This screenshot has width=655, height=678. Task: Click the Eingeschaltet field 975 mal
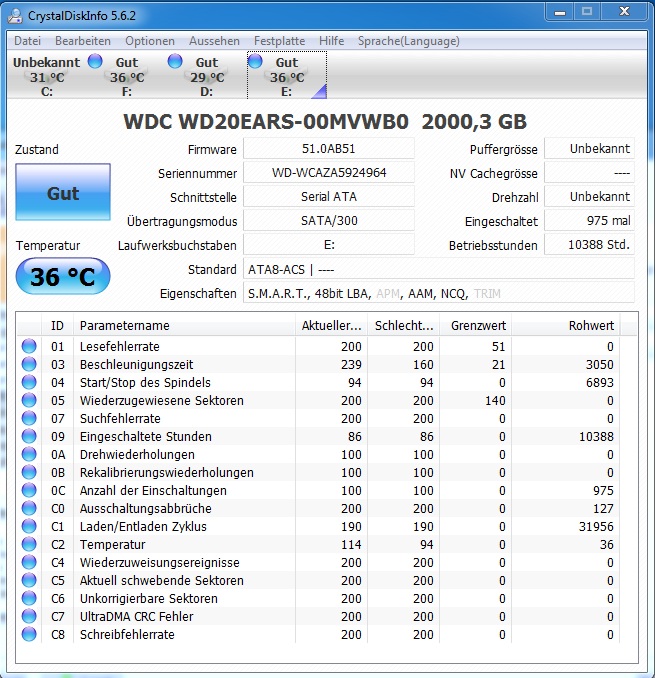point(589,221)
